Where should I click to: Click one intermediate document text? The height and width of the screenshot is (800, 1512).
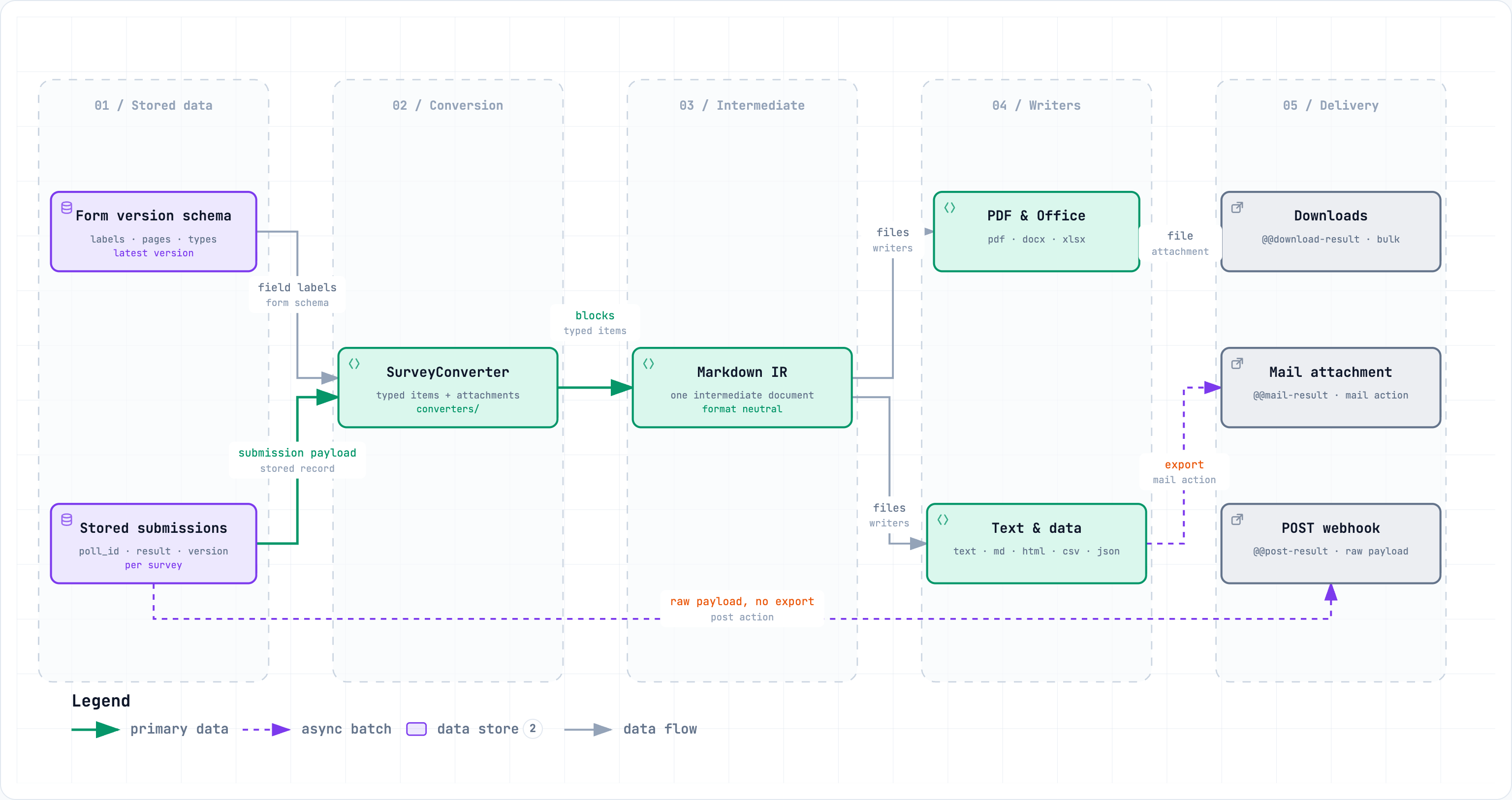click(x=742, y=396)
